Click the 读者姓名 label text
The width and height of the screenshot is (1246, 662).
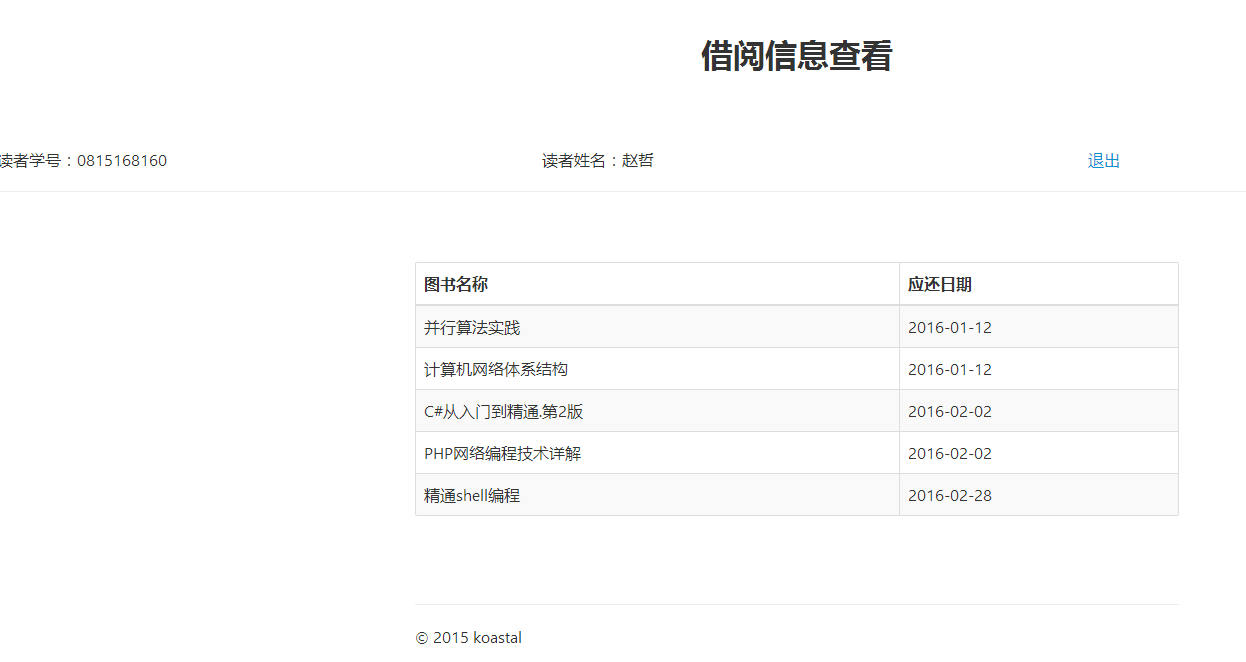575,161
